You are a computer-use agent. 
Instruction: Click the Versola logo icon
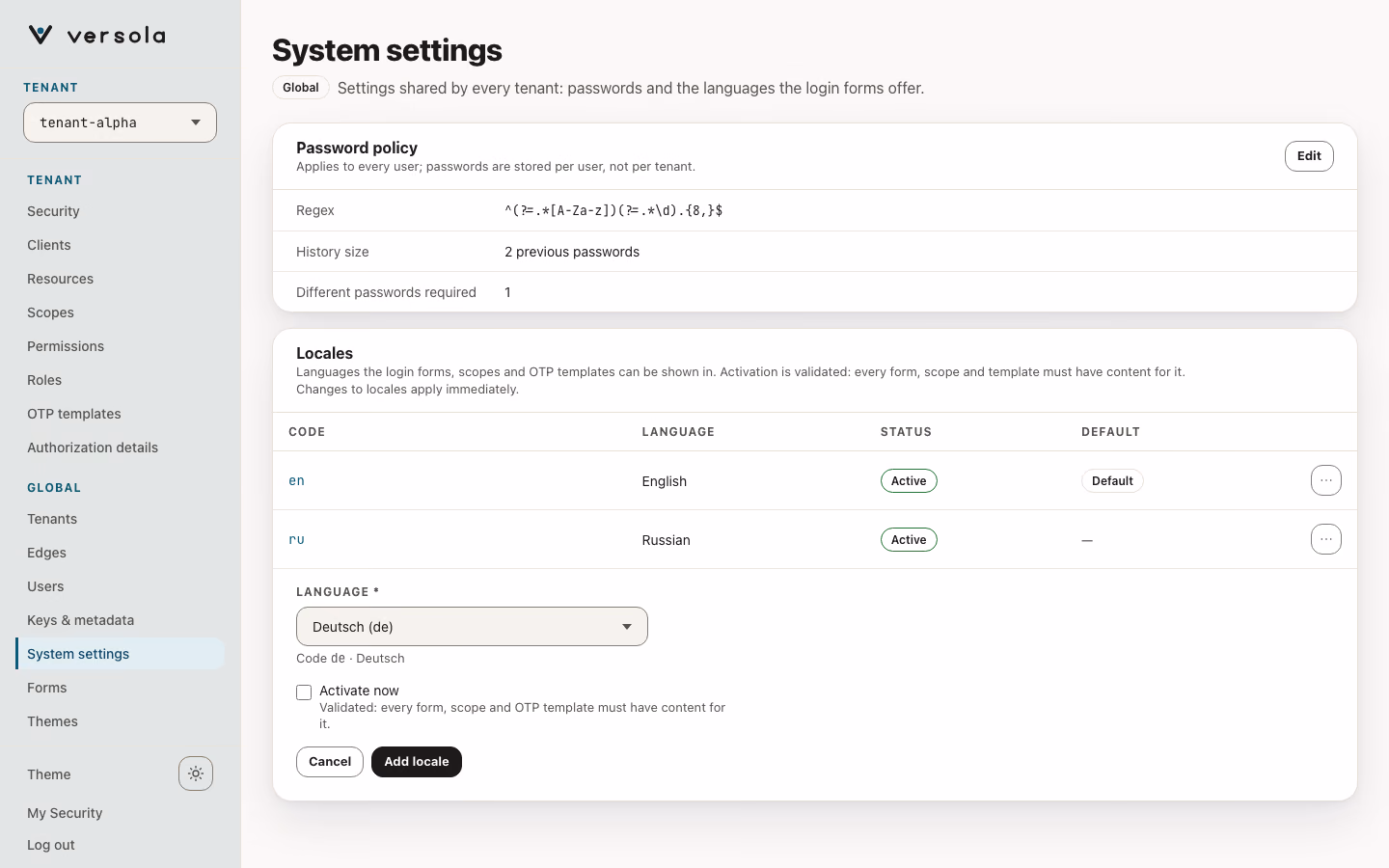(x=41, y=36)
